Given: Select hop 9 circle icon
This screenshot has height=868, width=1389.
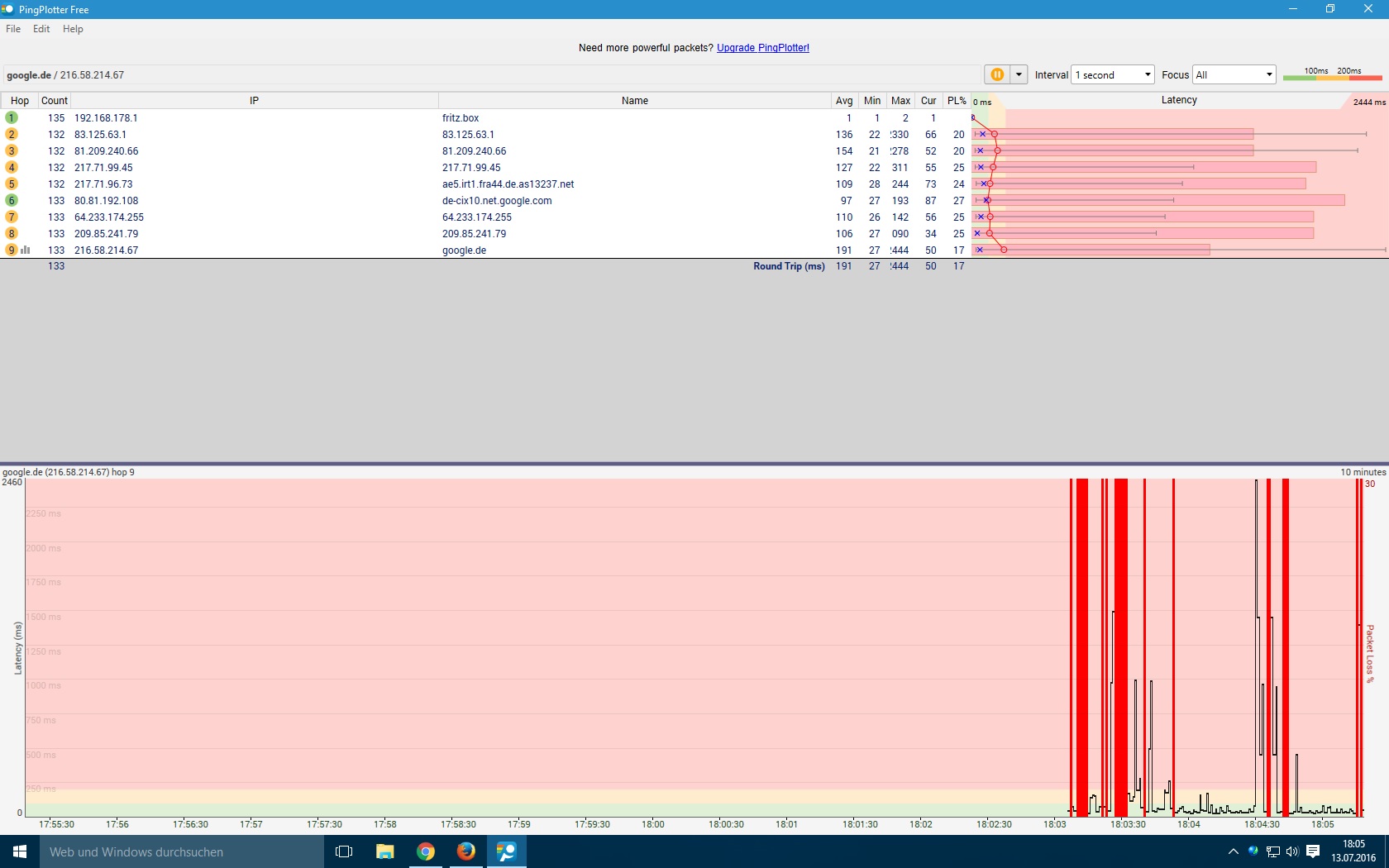Looking at the screenshot, I should tap(12, 250).
